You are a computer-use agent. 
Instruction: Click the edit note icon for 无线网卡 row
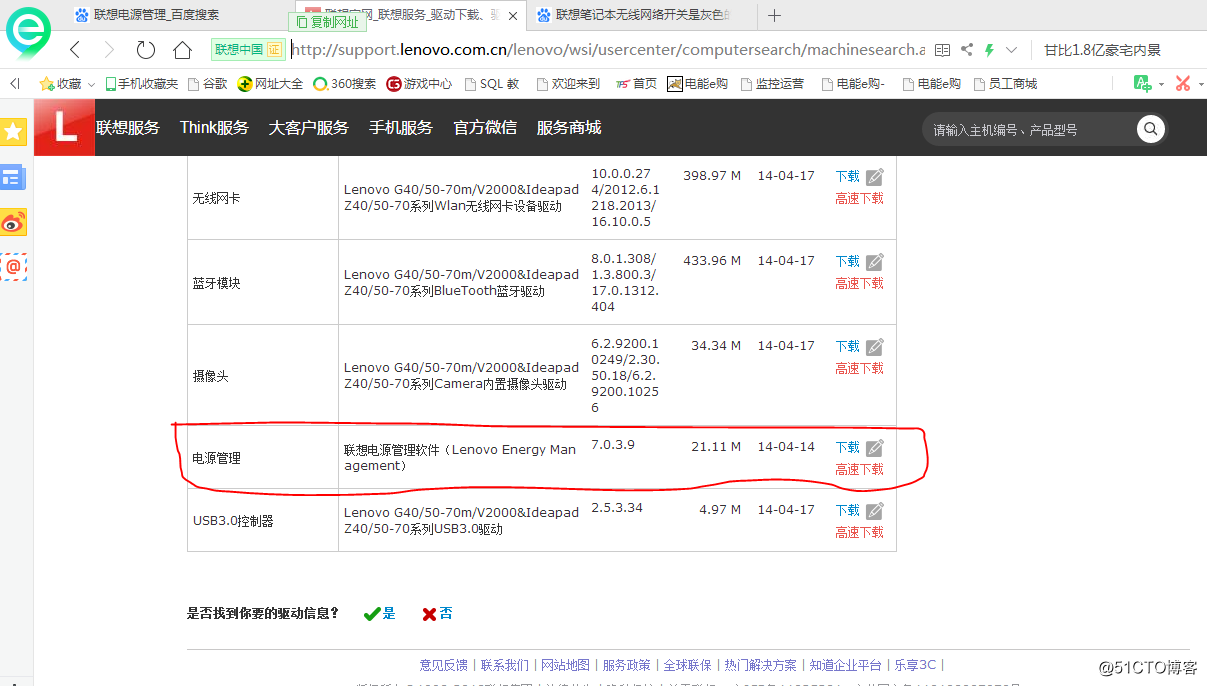[x=875, y=177]
